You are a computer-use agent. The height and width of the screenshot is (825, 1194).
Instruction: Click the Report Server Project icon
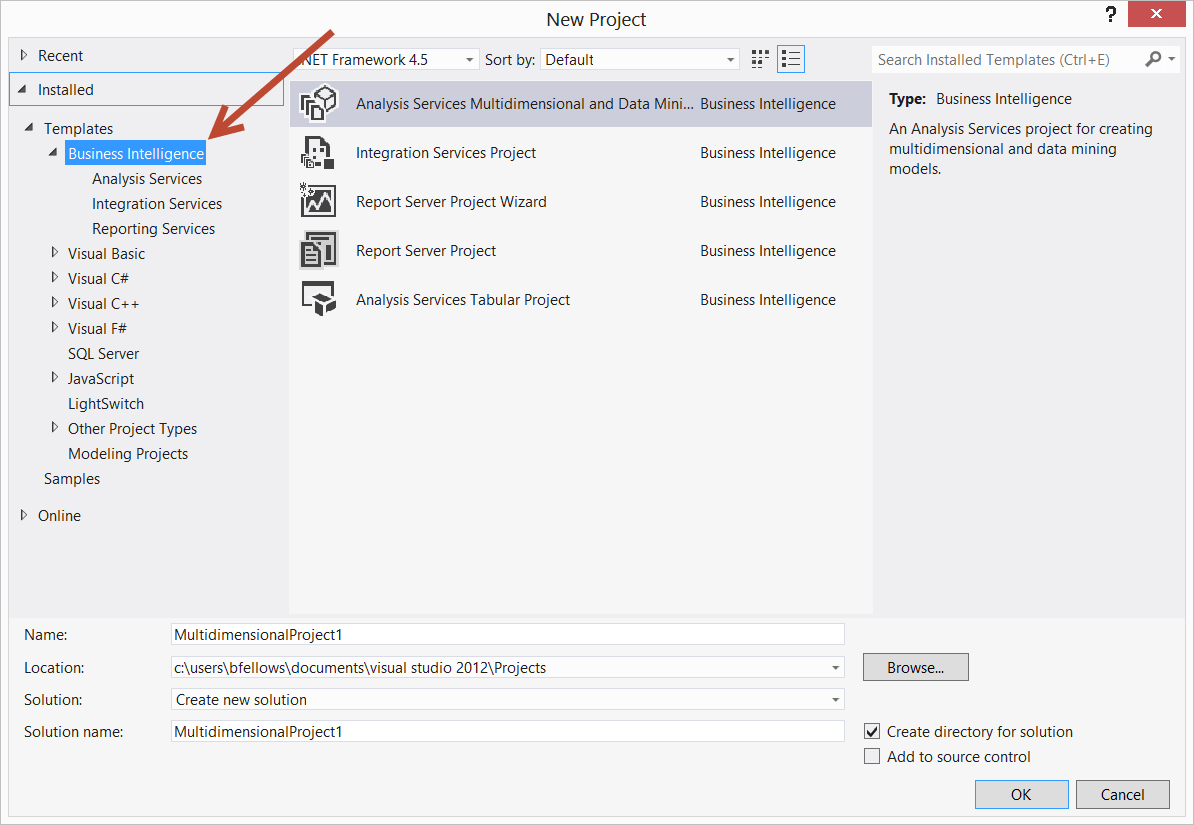[318, 250]
